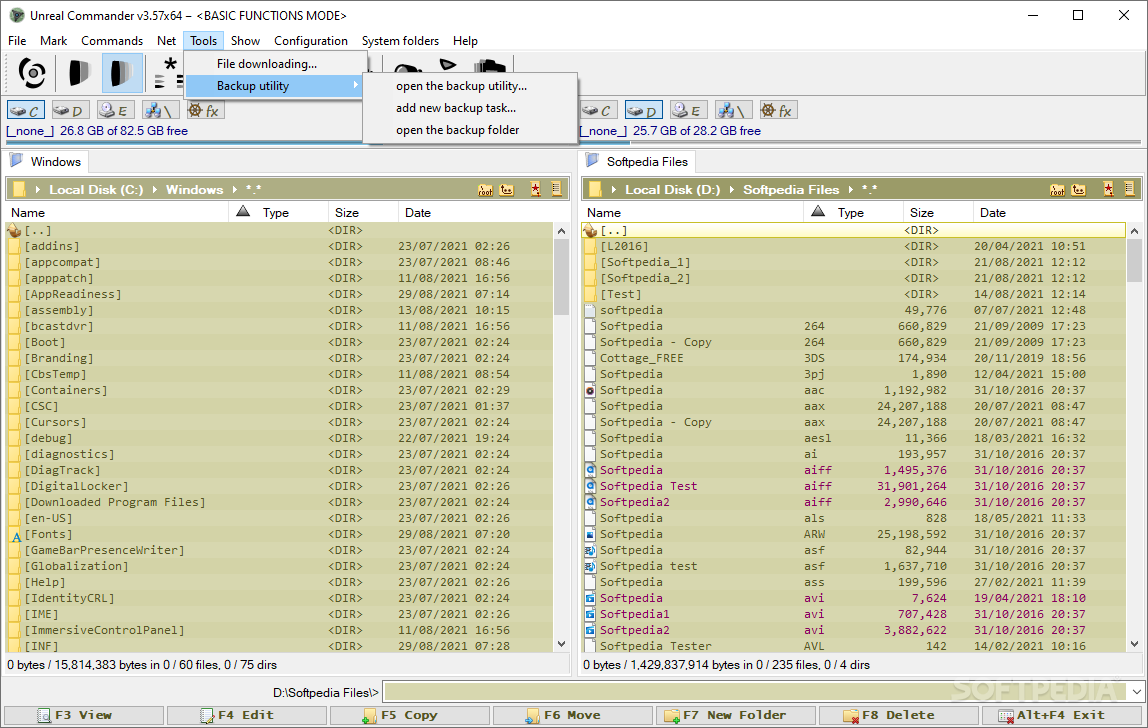Go to root folder in right panel
Screen dimensions: 1148x728
[x=1057, y=190]
